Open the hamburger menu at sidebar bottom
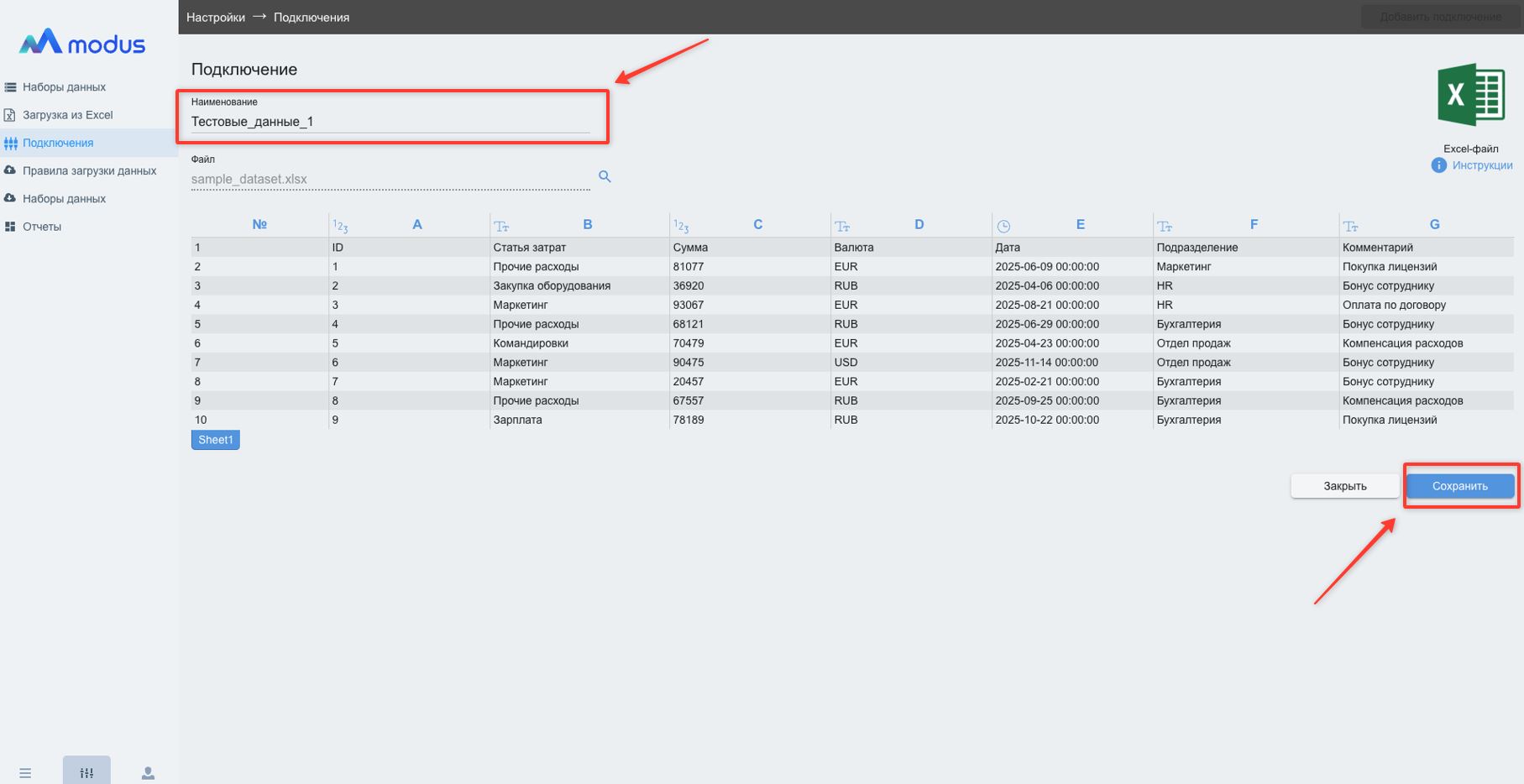This screenshot has height=784, width=1524. (25, 773)
